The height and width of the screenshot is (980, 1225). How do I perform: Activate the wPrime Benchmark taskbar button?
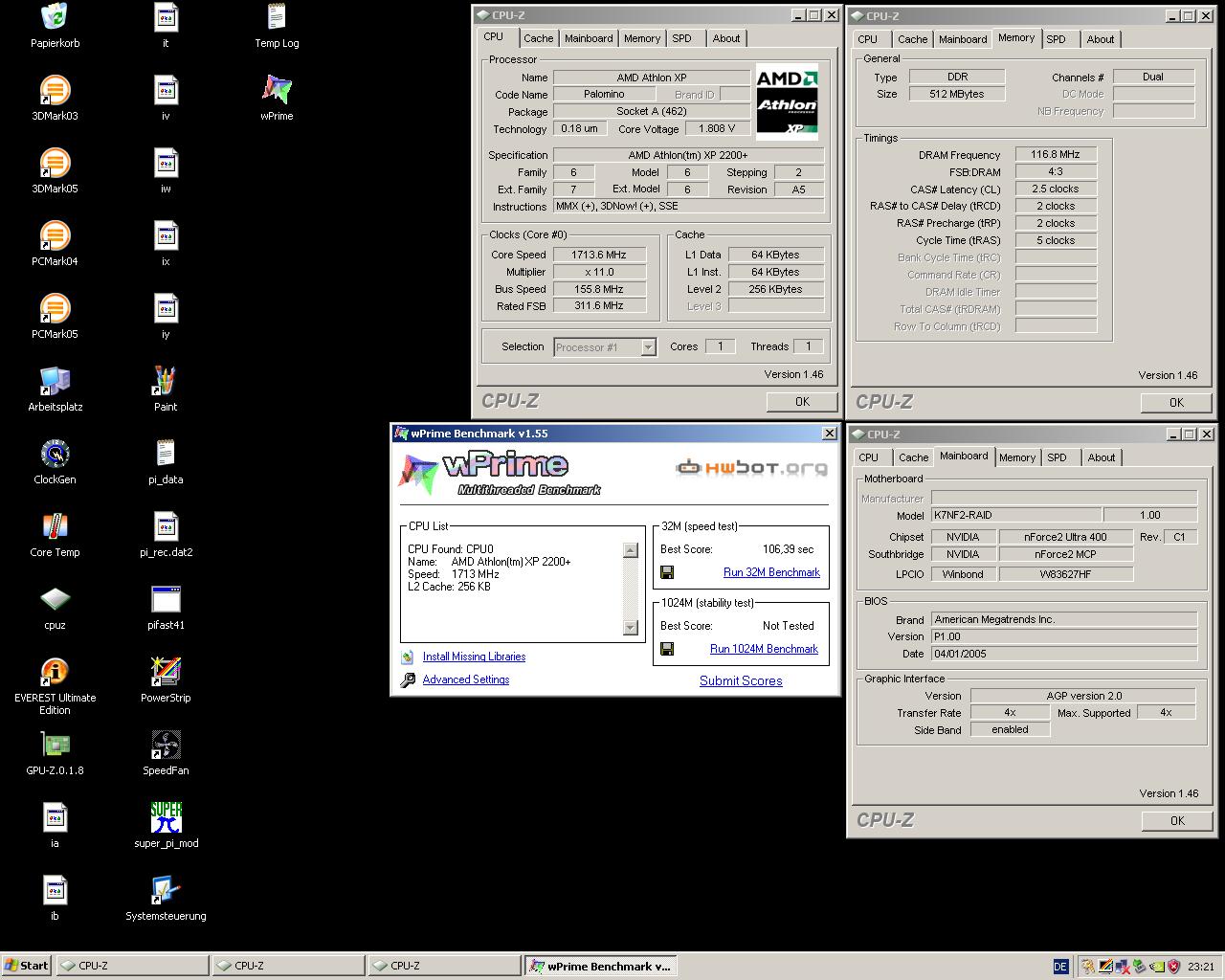pyautogui.click(x=600, y=967)
